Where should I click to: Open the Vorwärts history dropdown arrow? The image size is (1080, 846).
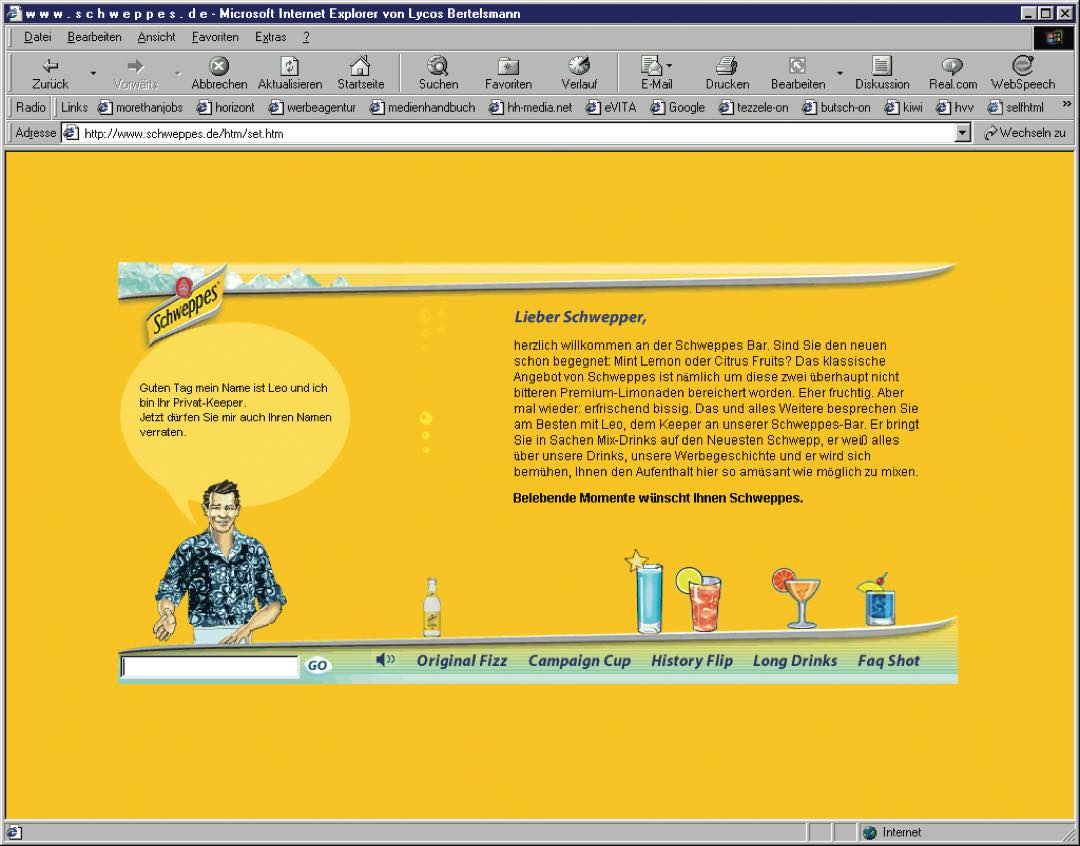(x=178, y=73)
